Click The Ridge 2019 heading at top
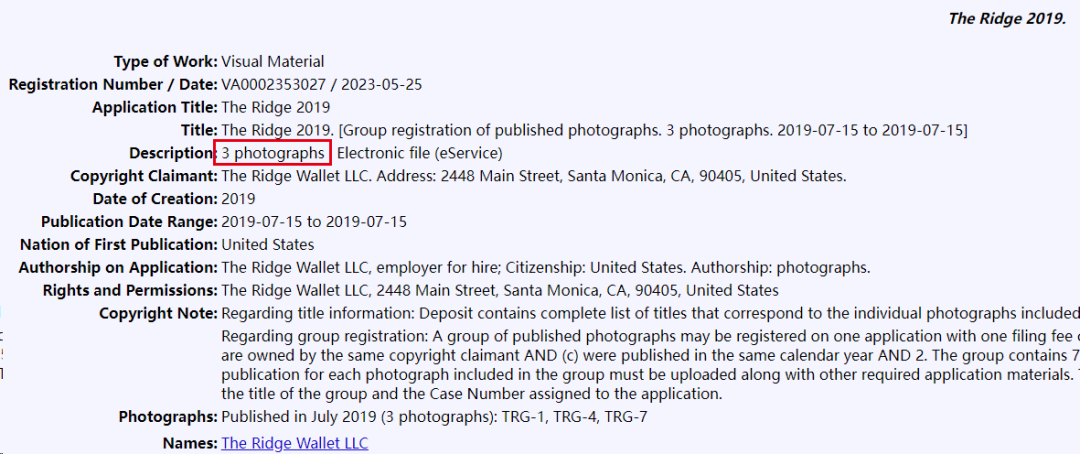 (1007, 19)
